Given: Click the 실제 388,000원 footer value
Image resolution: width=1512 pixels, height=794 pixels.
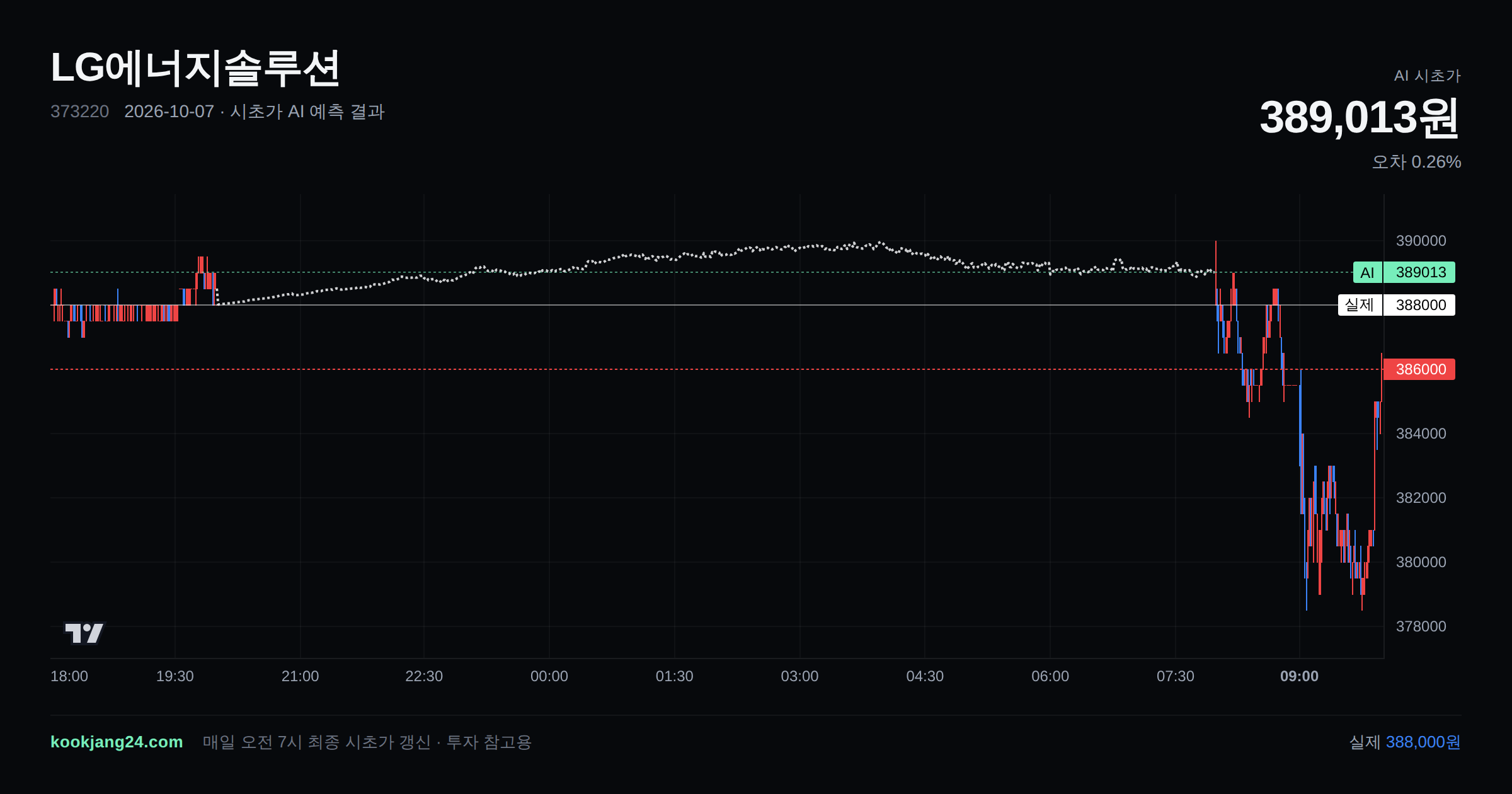Looking at the screenshot, I should pos(1405,742).
